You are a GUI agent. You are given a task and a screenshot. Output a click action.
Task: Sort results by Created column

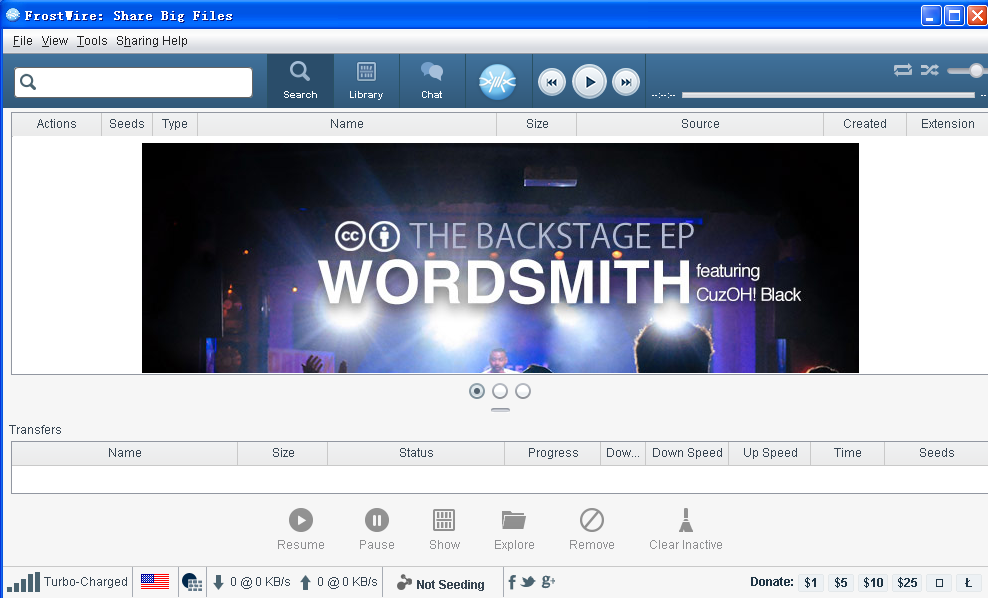(864, 124)
